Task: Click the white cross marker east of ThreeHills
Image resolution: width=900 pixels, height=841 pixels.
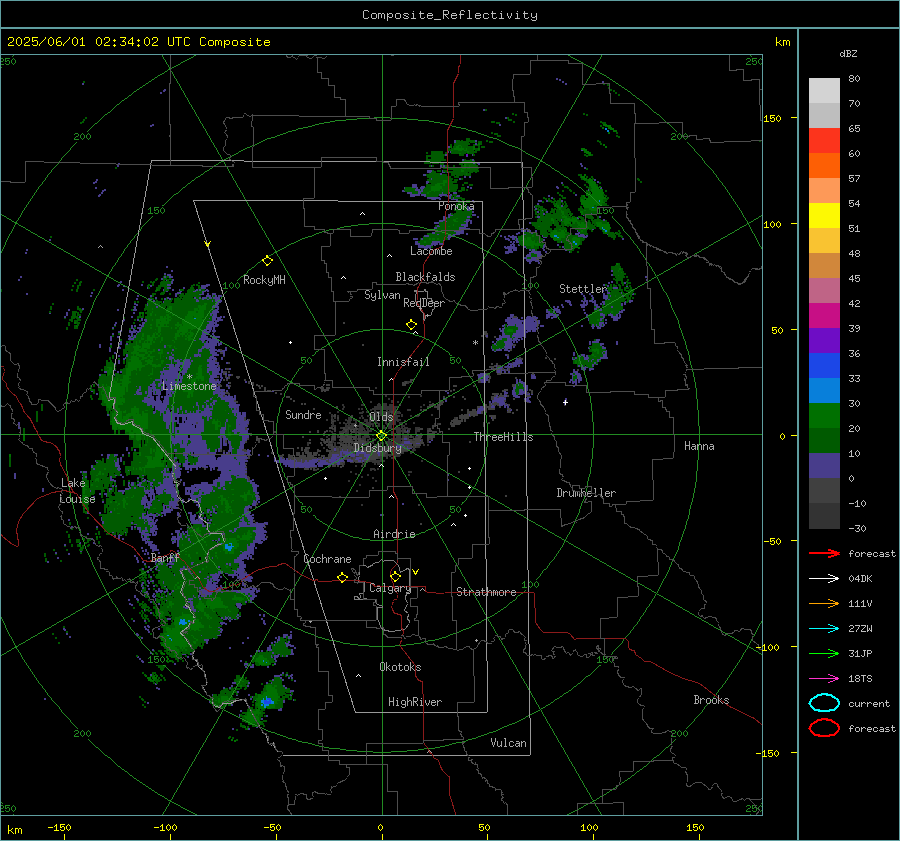Action: [x=565, y=402]
